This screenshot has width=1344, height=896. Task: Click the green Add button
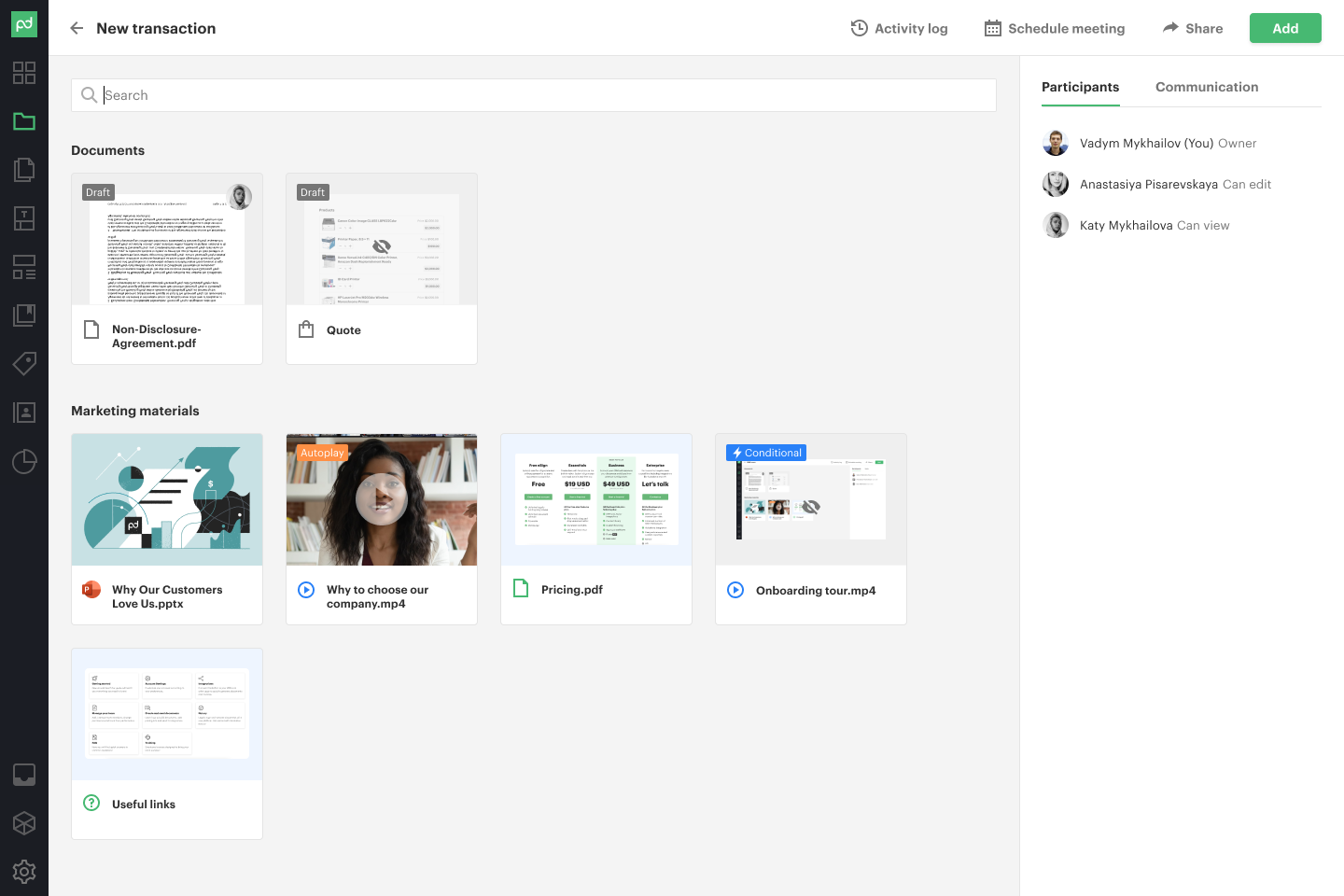click(1284, 28)
